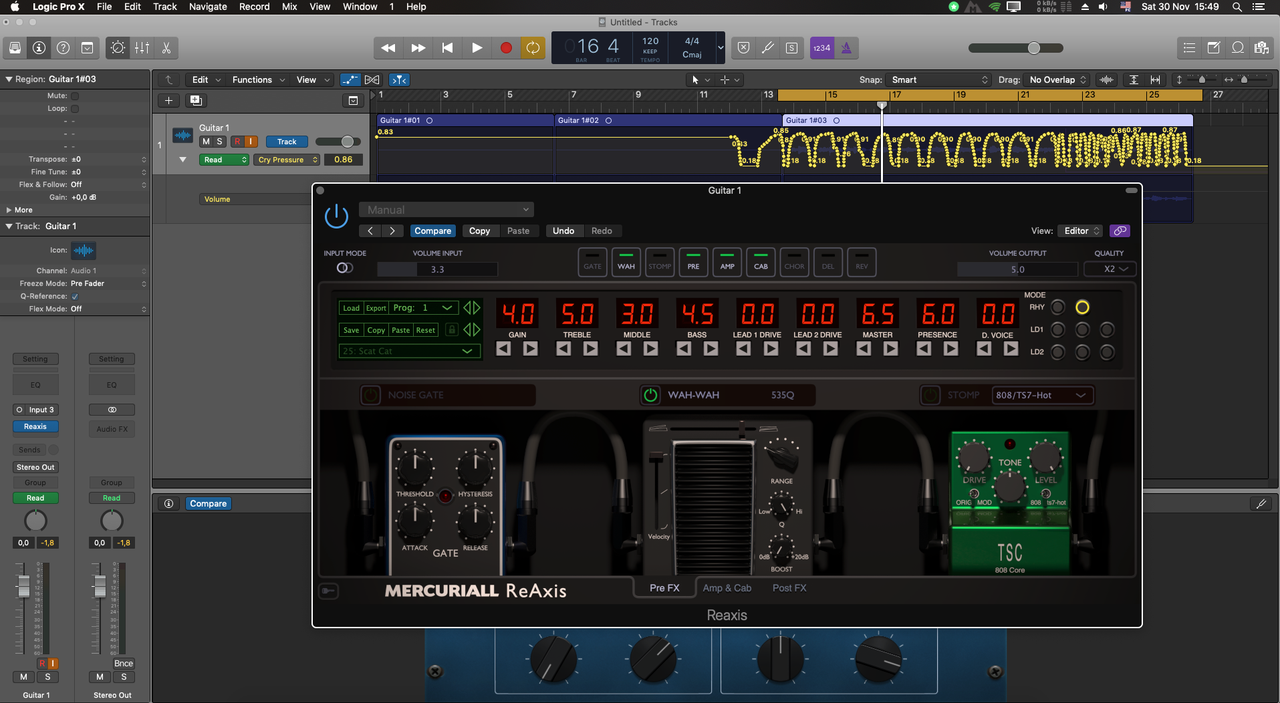Click the plugin Link icon

pyautogui.click(x=1119, y=231)
